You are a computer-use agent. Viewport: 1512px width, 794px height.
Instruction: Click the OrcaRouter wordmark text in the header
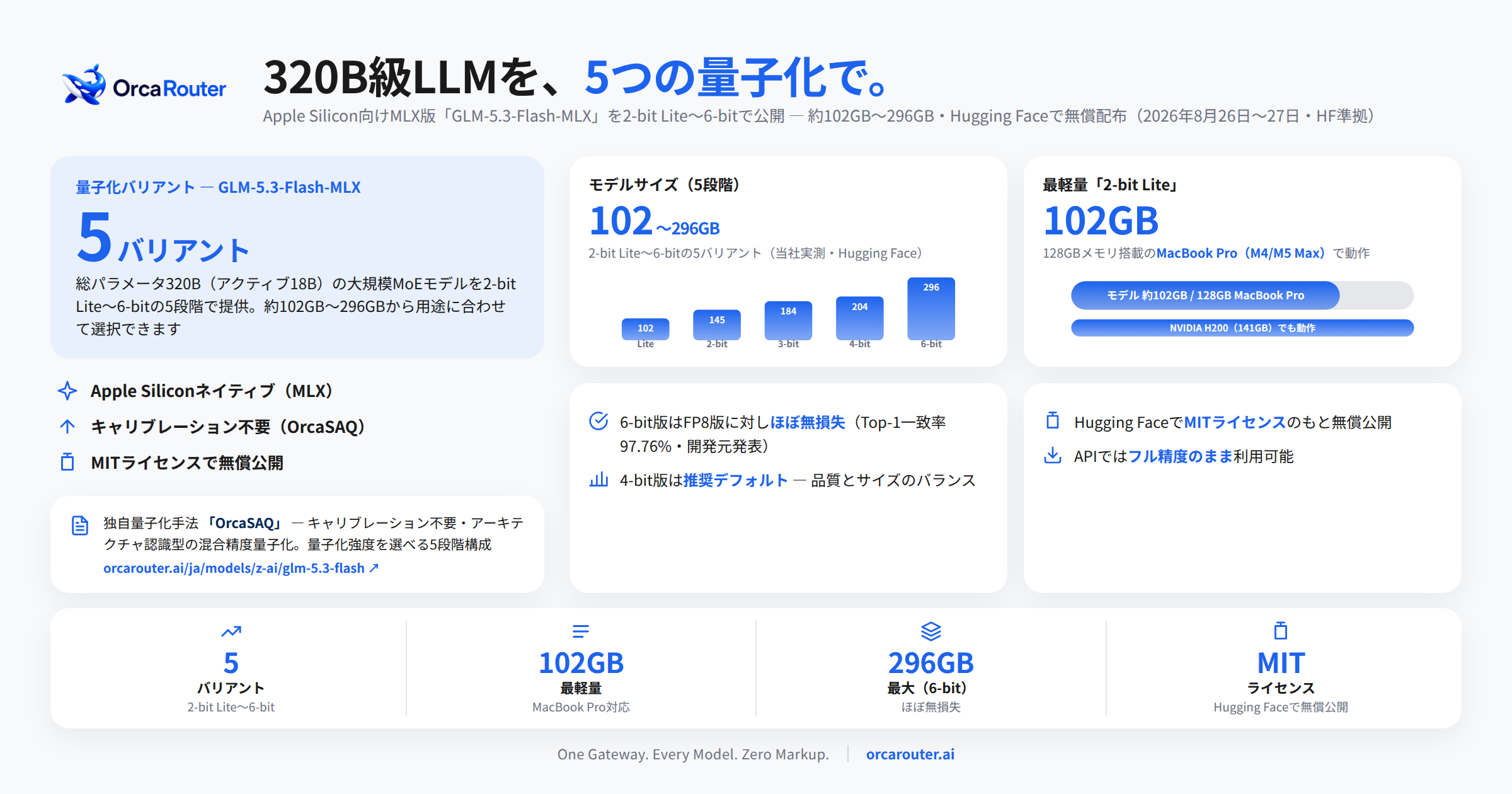coord(169,89)
